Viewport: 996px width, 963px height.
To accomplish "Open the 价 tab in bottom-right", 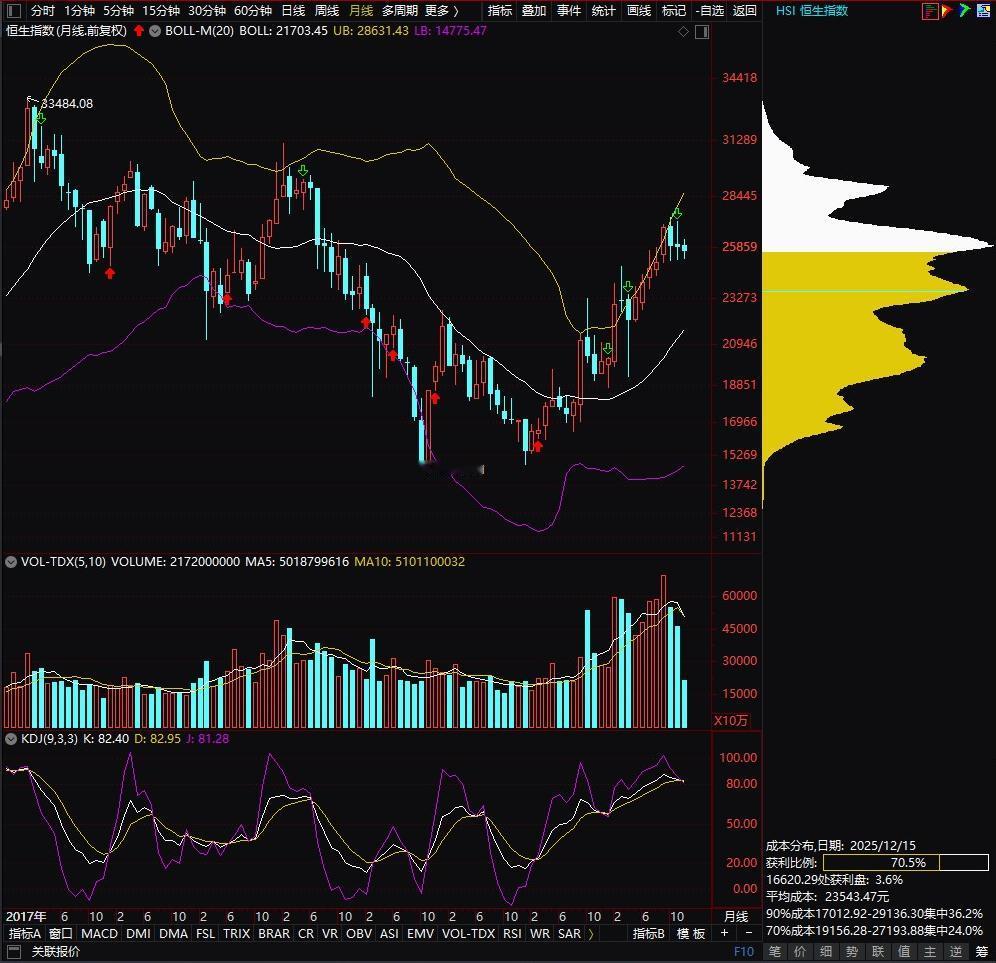I will [x=800, y=952].
